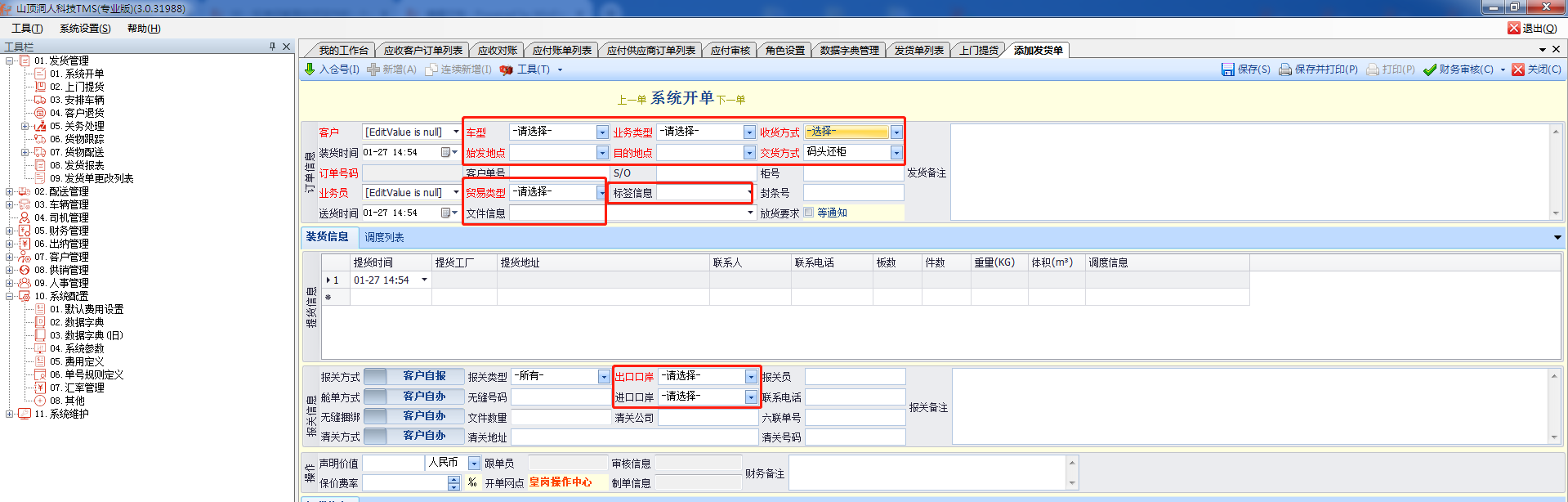Open 系统开单 in the sidebar tree
The height and width of the screenshot is (502, 1568).
[x=84, y=74]
